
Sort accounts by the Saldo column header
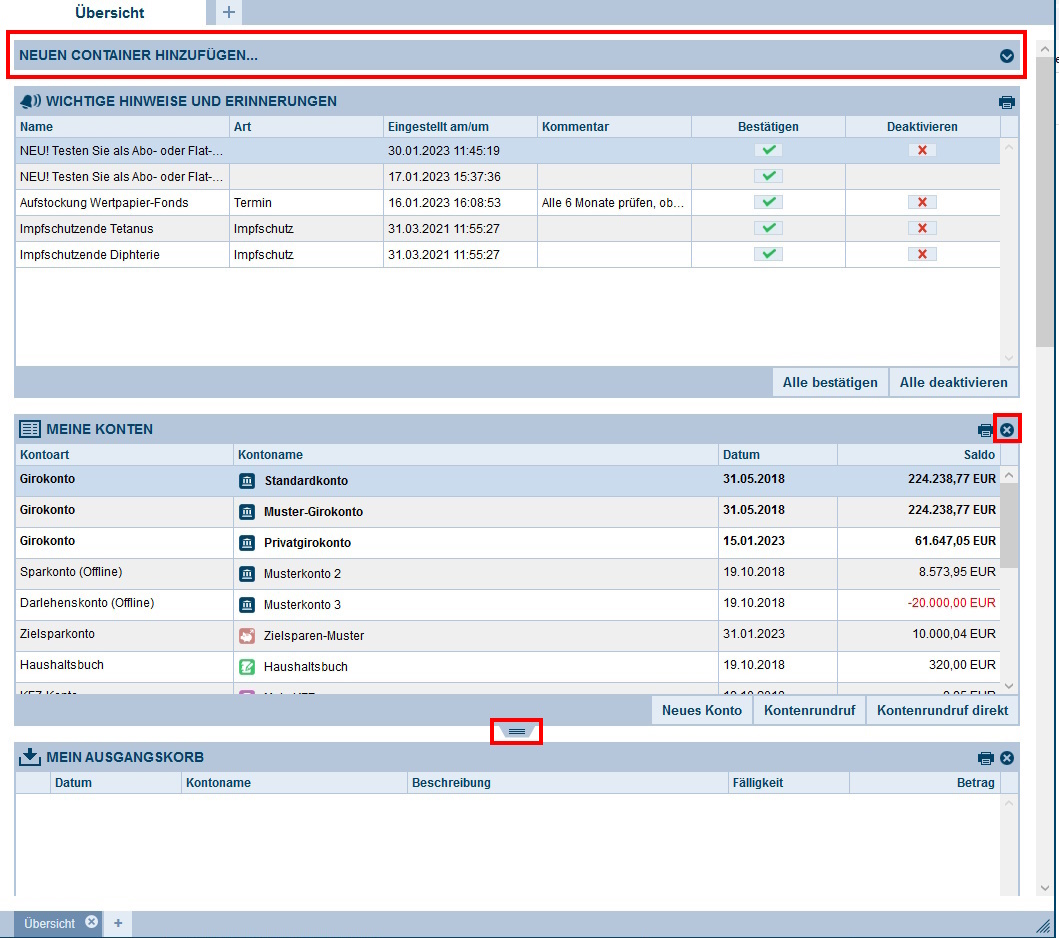919,455
